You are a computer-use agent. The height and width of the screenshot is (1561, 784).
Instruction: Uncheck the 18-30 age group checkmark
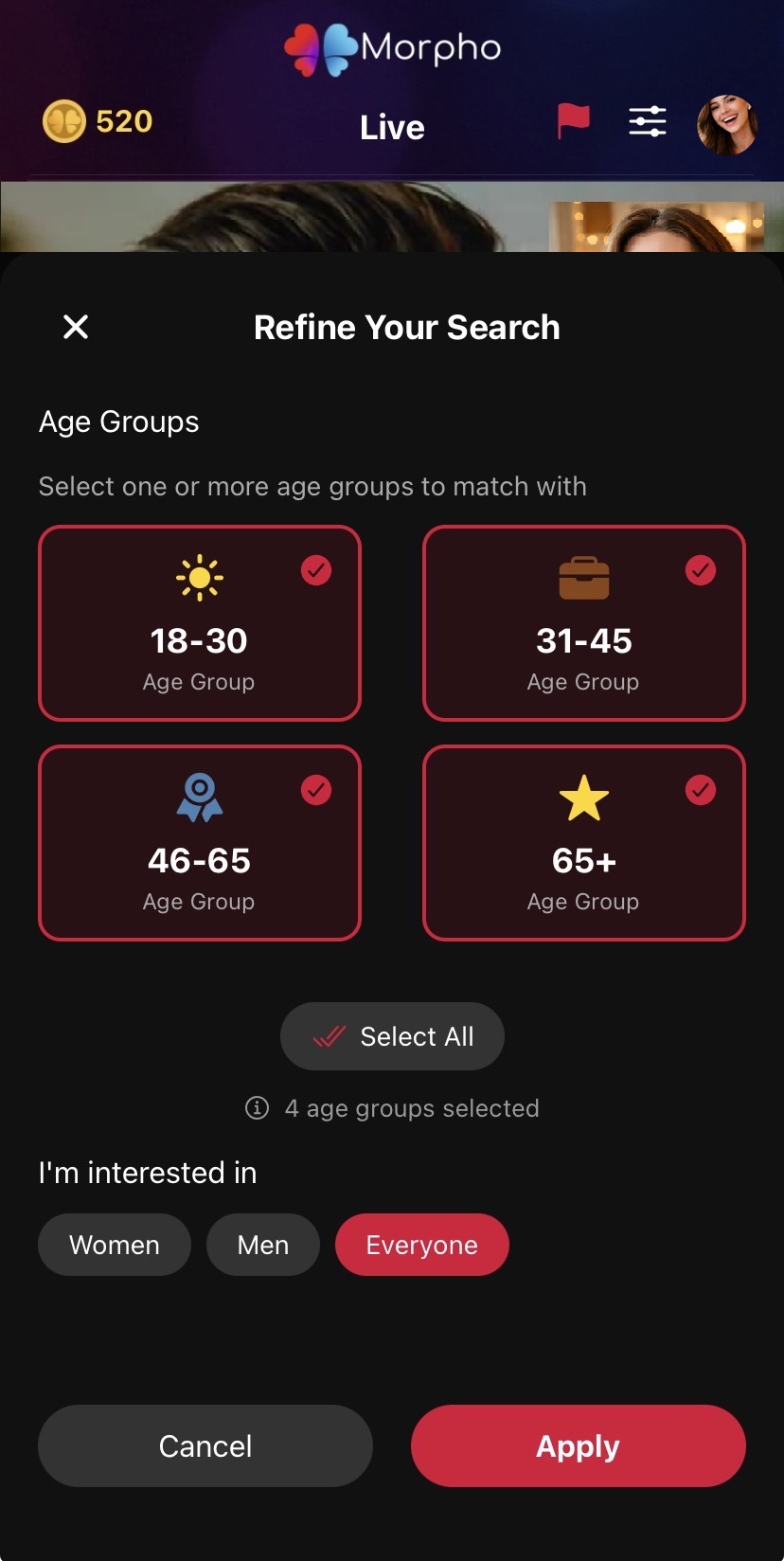pos(316,570)
